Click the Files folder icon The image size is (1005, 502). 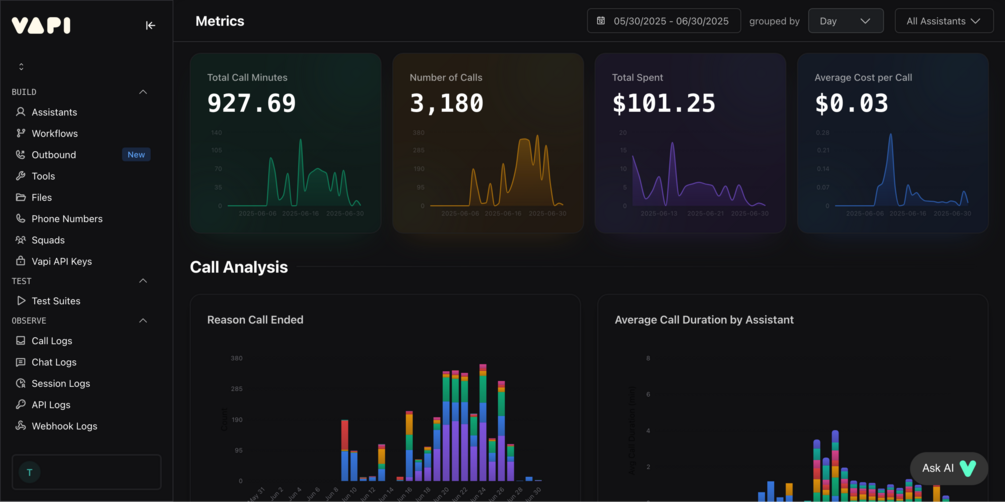pyautogui.click(x=21, y=197)
